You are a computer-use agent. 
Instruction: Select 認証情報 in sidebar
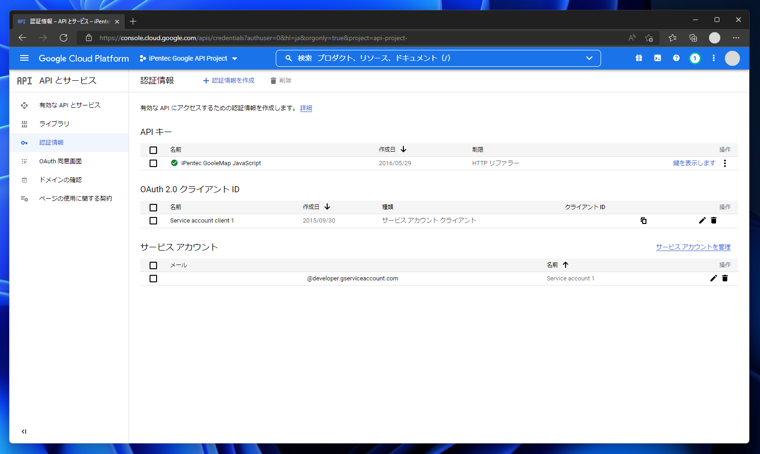(69, 142)
